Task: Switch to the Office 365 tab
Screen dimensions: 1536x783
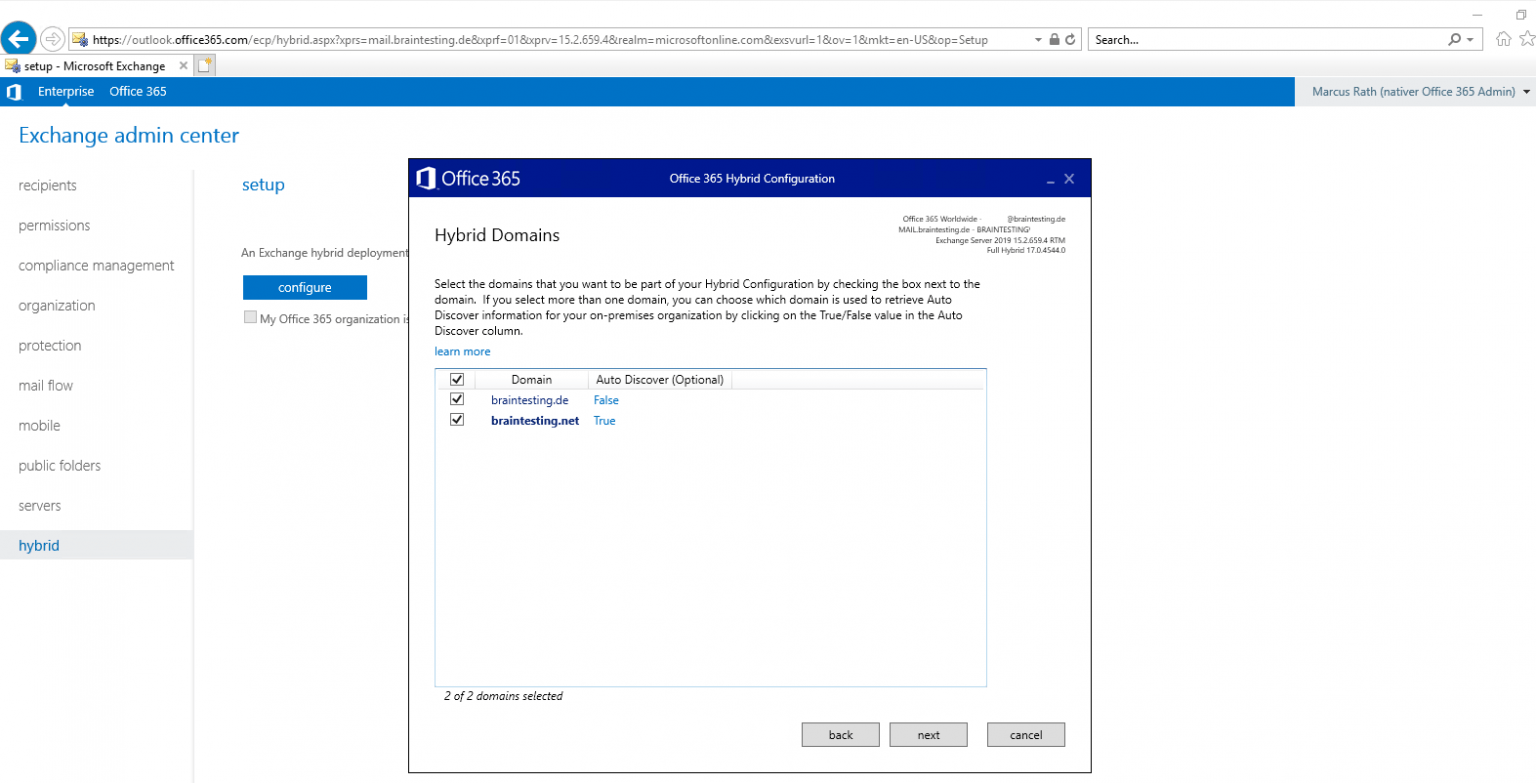Action: [137, 91]
